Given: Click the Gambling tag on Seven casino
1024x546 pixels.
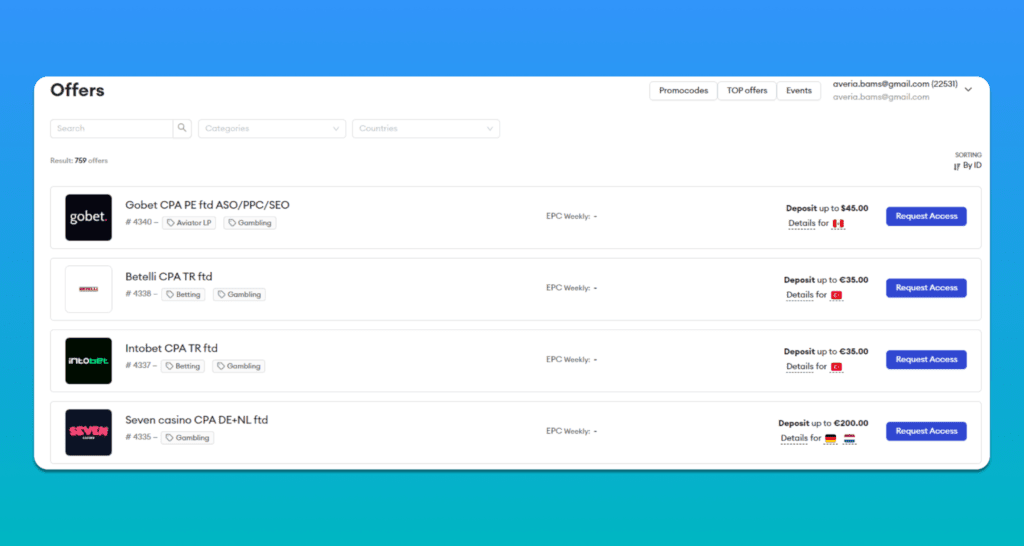Looking at the screenshot, I should tap(188, 438).
